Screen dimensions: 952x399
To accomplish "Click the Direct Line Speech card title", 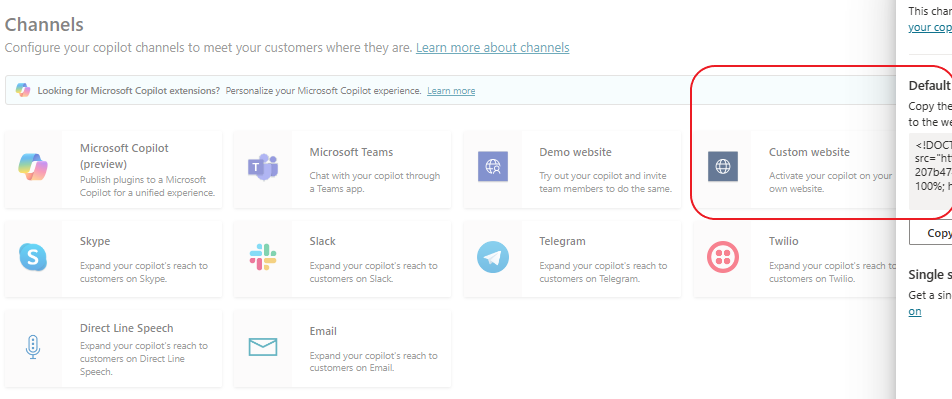I will pyautogui.click(x=127, y=328).
